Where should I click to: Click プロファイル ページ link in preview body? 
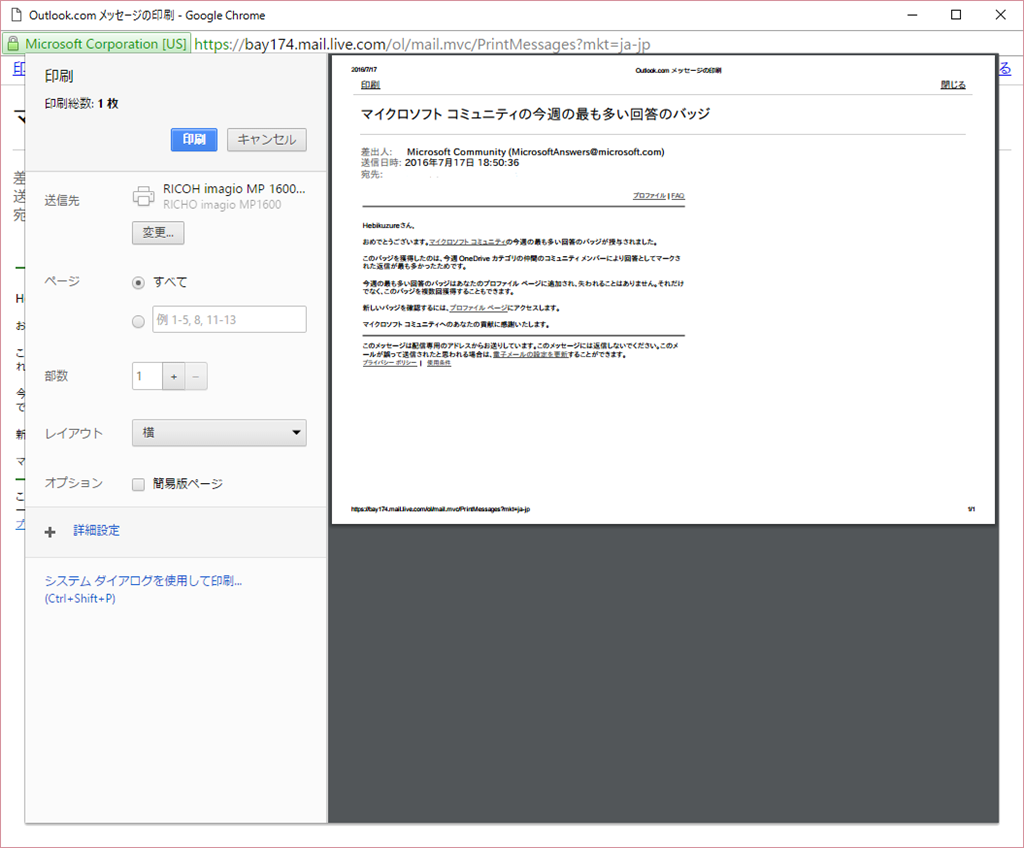coord(478,308)
